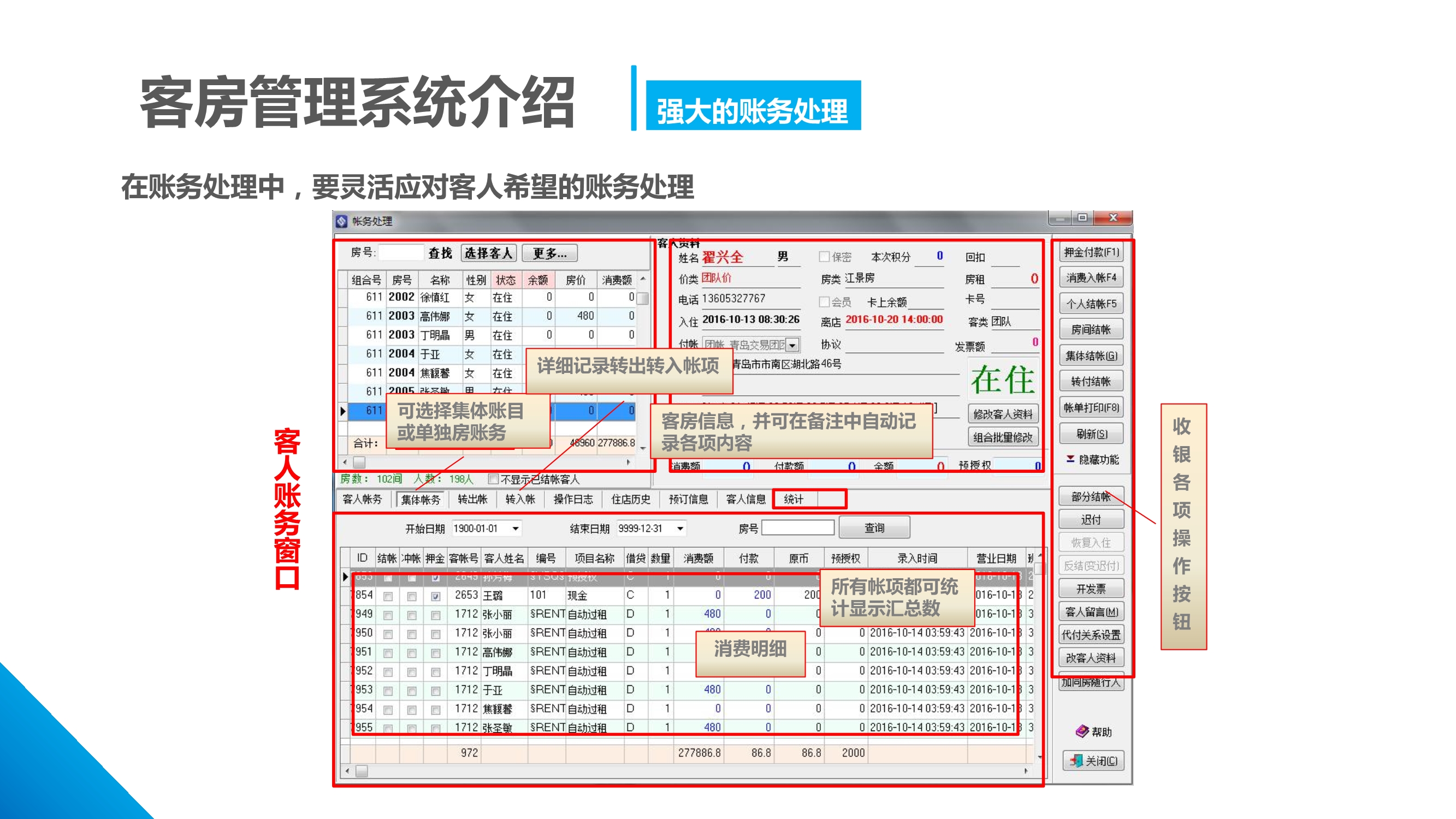
Task: Enable the 会员 checkbox
Action: coord(824,302)
